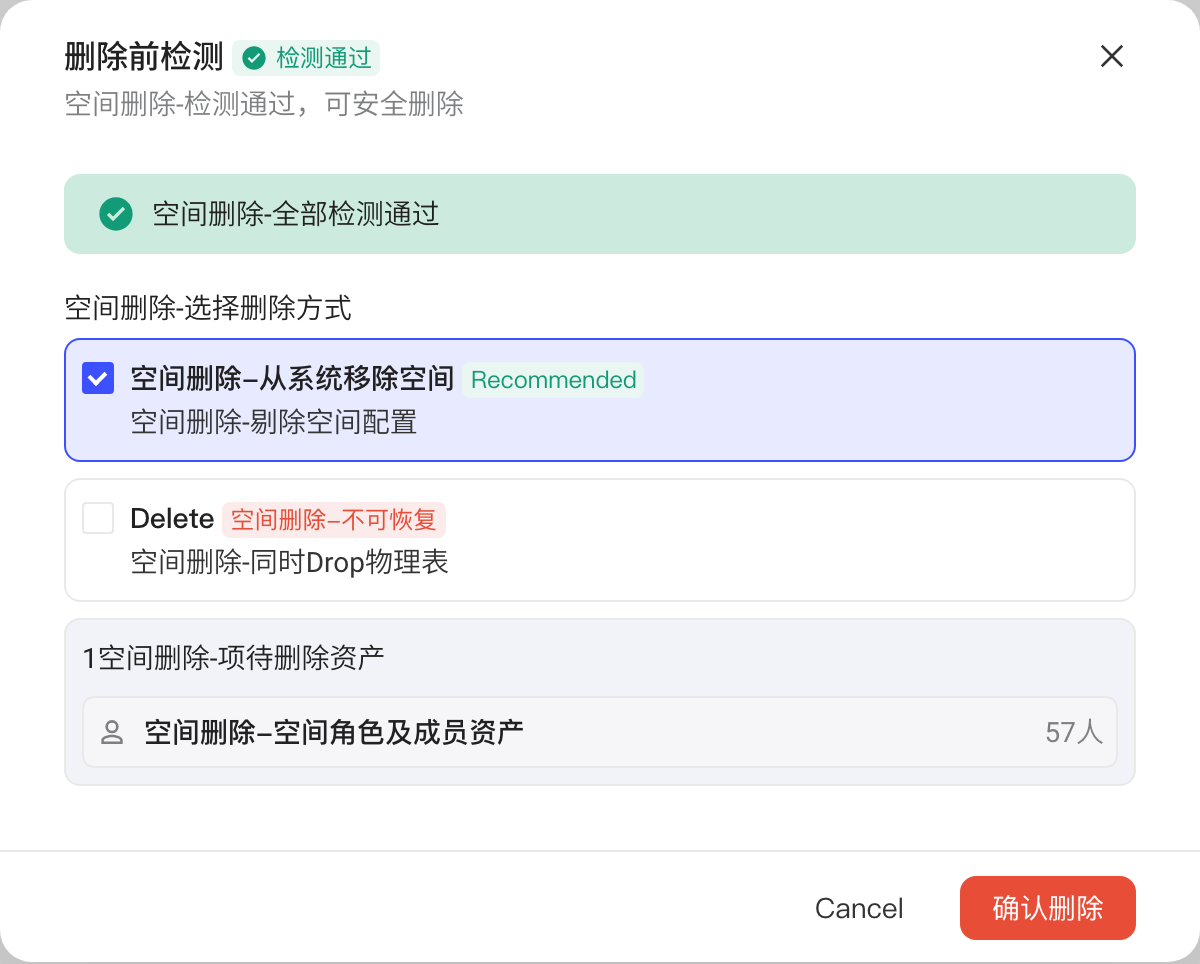This screenshot has width=1200, height=964.
Task: Click the 1项待删除资产 section header
Action: [x=234, y=657]
